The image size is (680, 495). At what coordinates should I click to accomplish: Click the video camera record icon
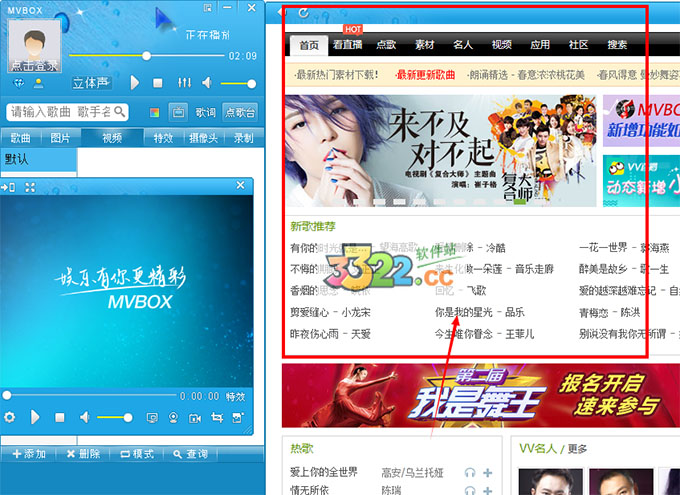click(195, 418)
